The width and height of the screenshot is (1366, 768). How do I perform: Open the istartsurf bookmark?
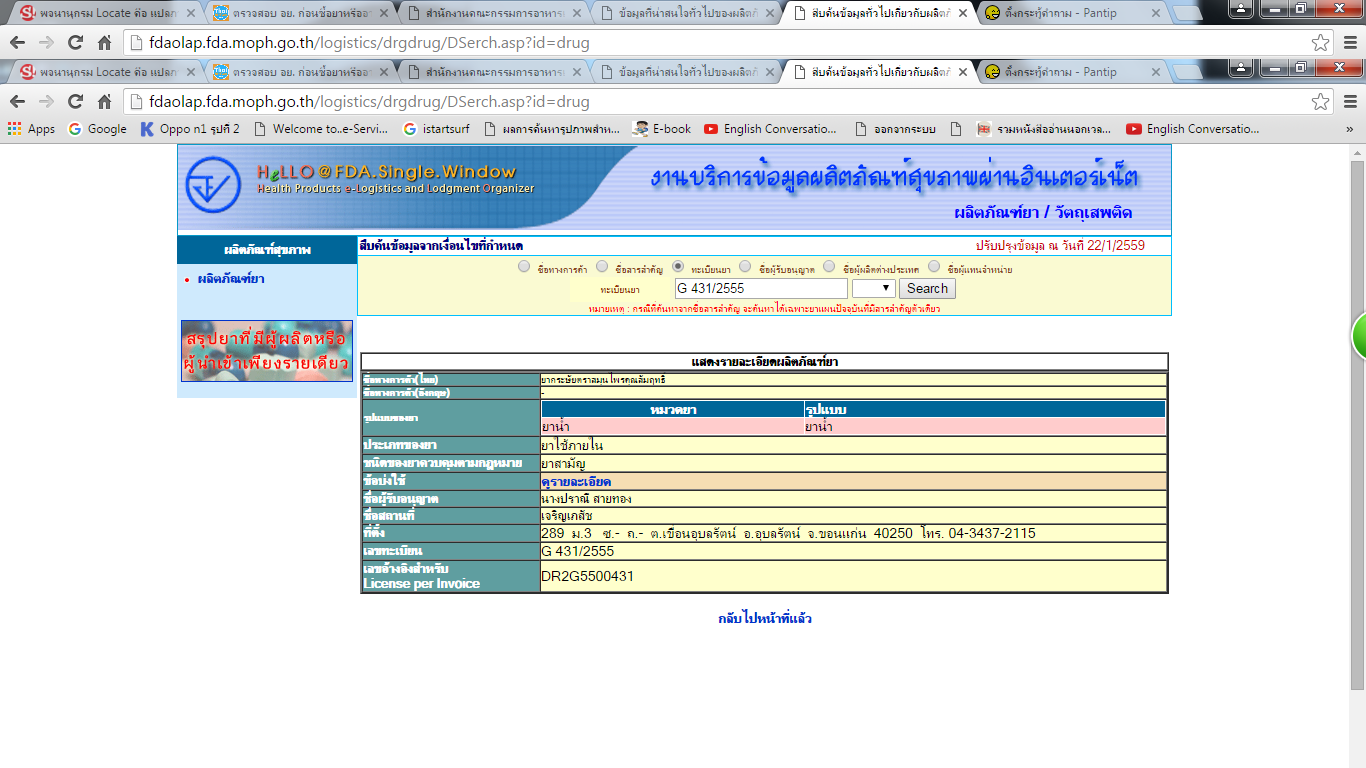click(x=436, y=129)
